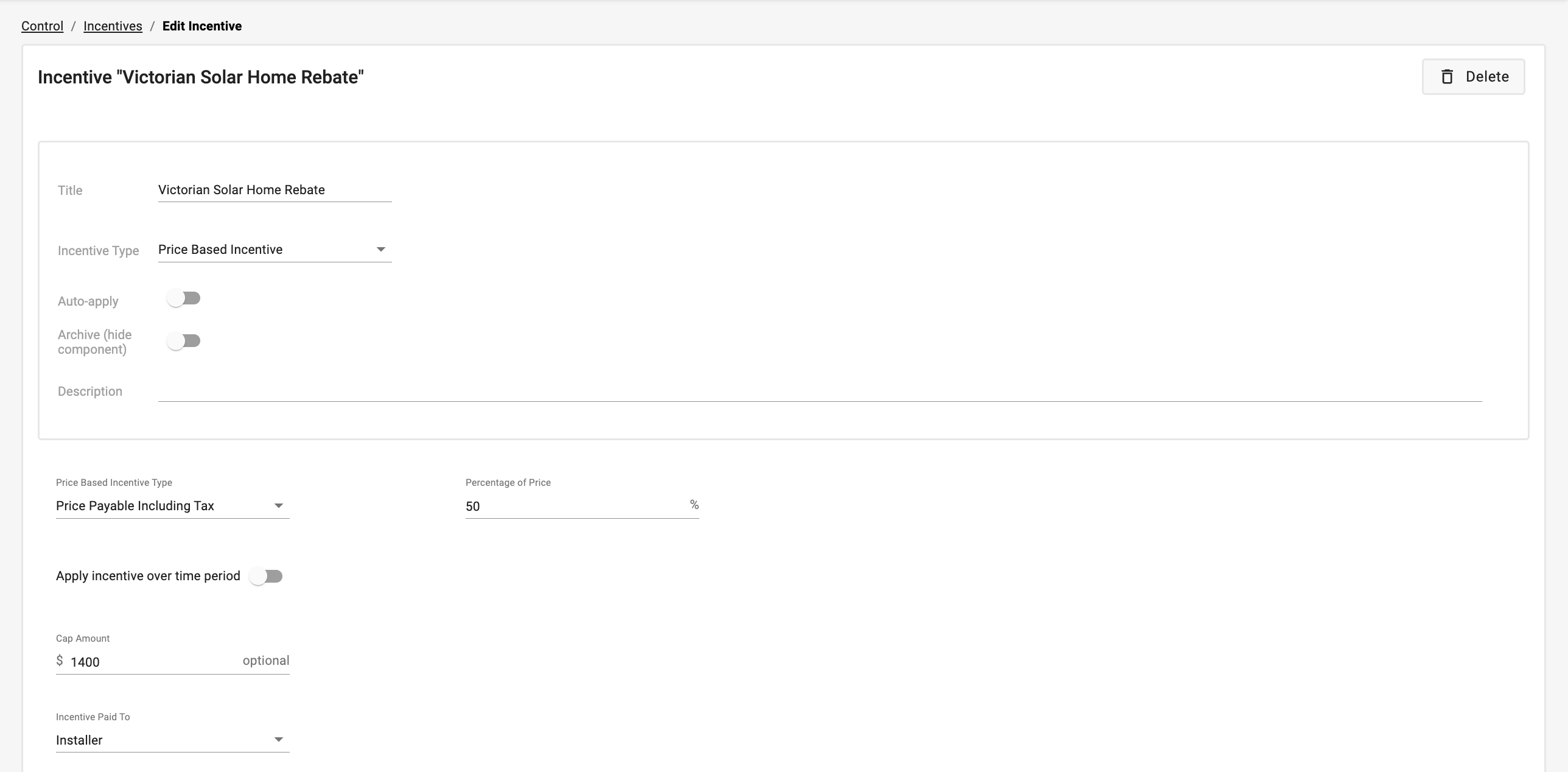Screen dimensions: 1568x772
Task: Click the Description label text
Action: (x=90, y=391)
